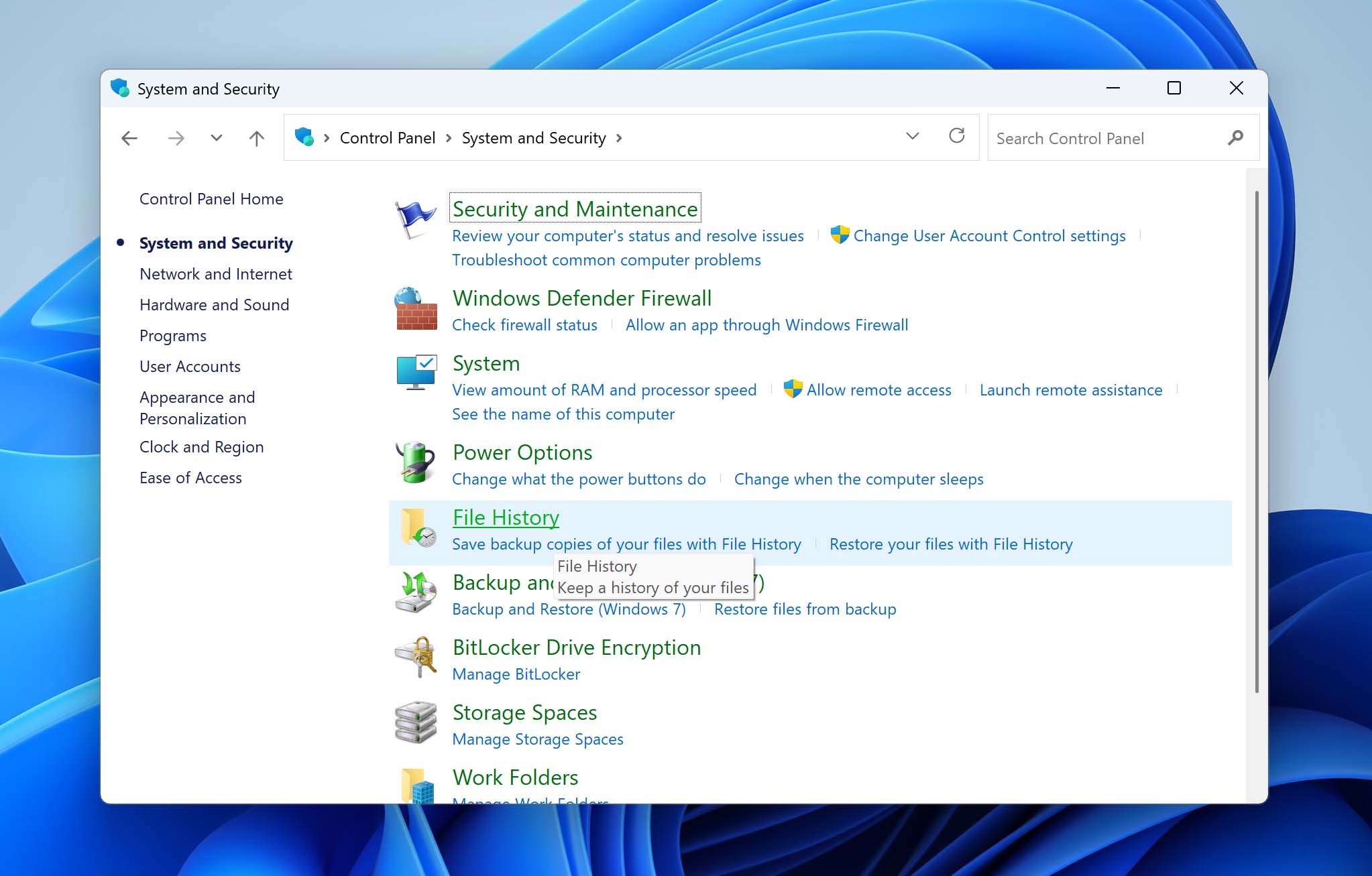The width and height of the screenshot is (1372, 876).
Task: Expand the chevron before Control Panel breadcrumb
Action: [327, 138]
